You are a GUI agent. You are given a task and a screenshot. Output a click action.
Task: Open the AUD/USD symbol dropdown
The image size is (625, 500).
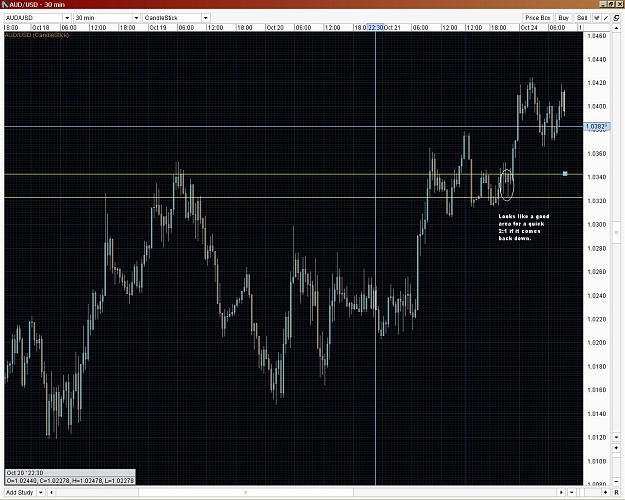67,18
